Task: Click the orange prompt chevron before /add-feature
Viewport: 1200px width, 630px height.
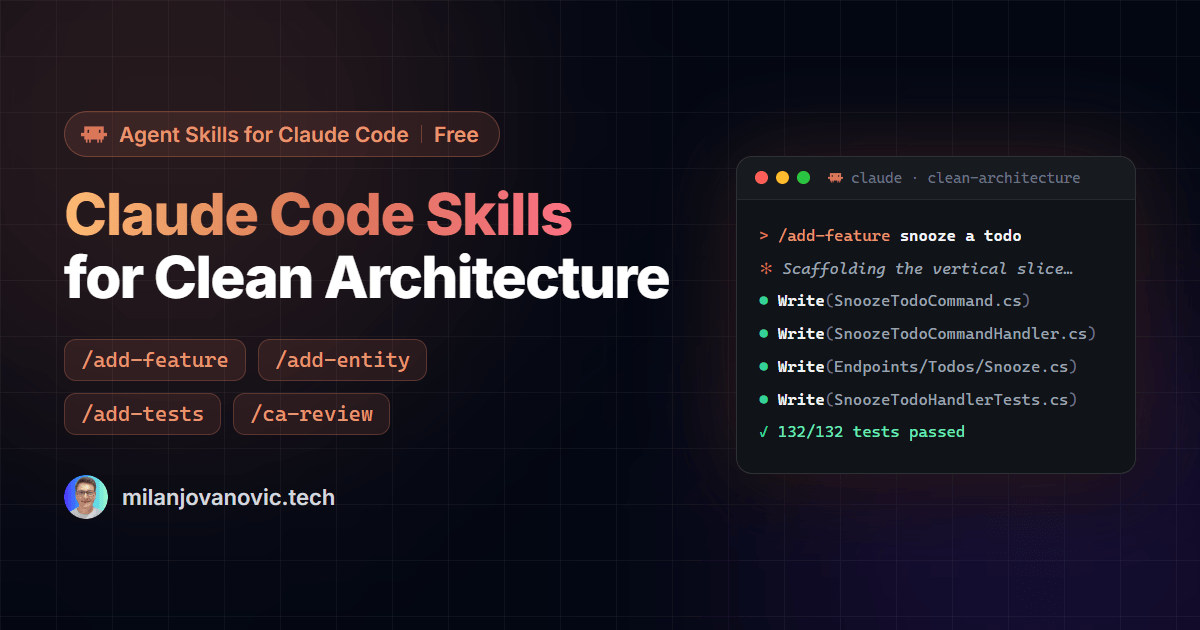Action: click(x=764, y=236)
